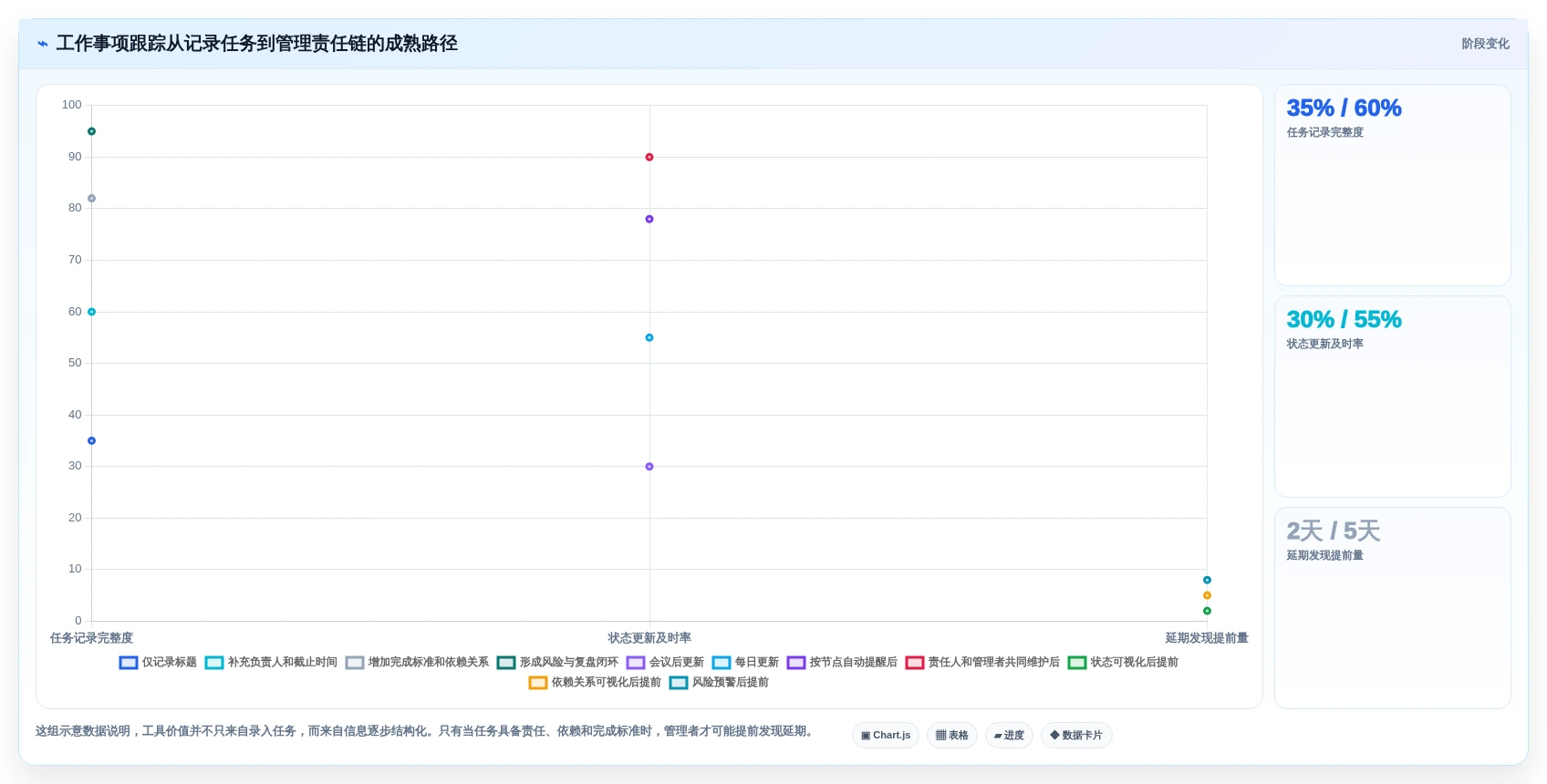
Task: Select the green data point at 2
Action: point(1207,611)
